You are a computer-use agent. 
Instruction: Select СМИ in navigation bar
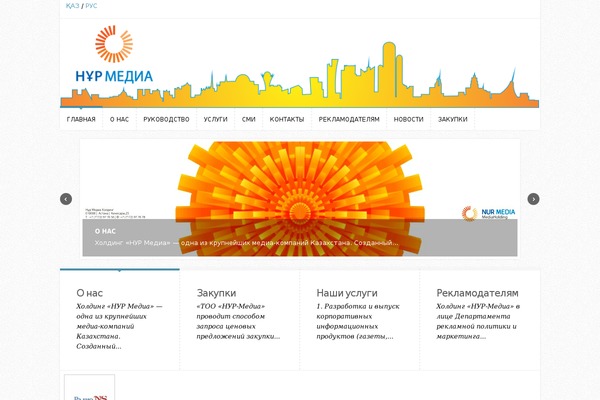pos(248,119)
